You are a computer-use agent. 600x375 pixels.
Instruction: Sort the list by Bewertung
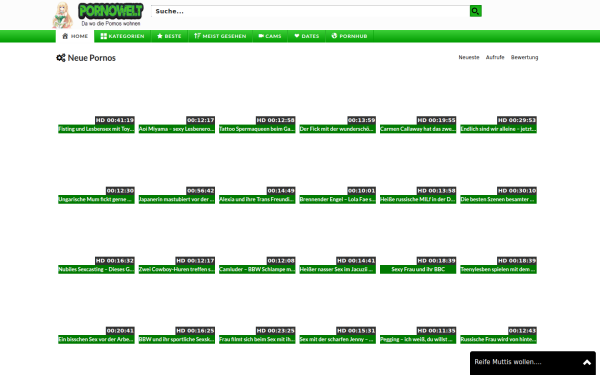(x=524, y=57)
